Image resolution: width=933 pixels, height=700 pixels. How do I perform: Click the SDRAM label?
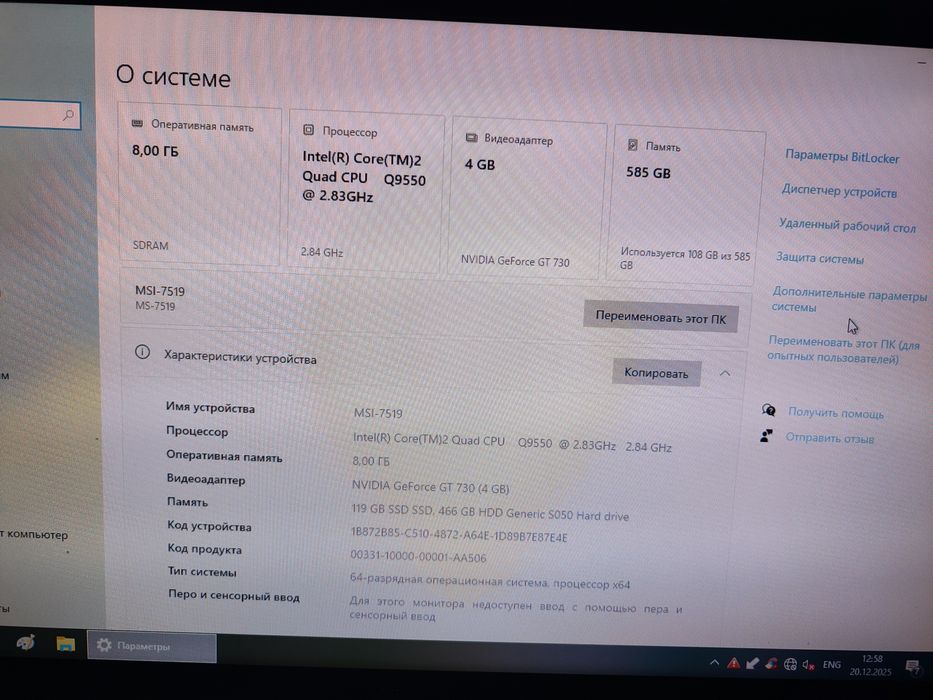150,245
